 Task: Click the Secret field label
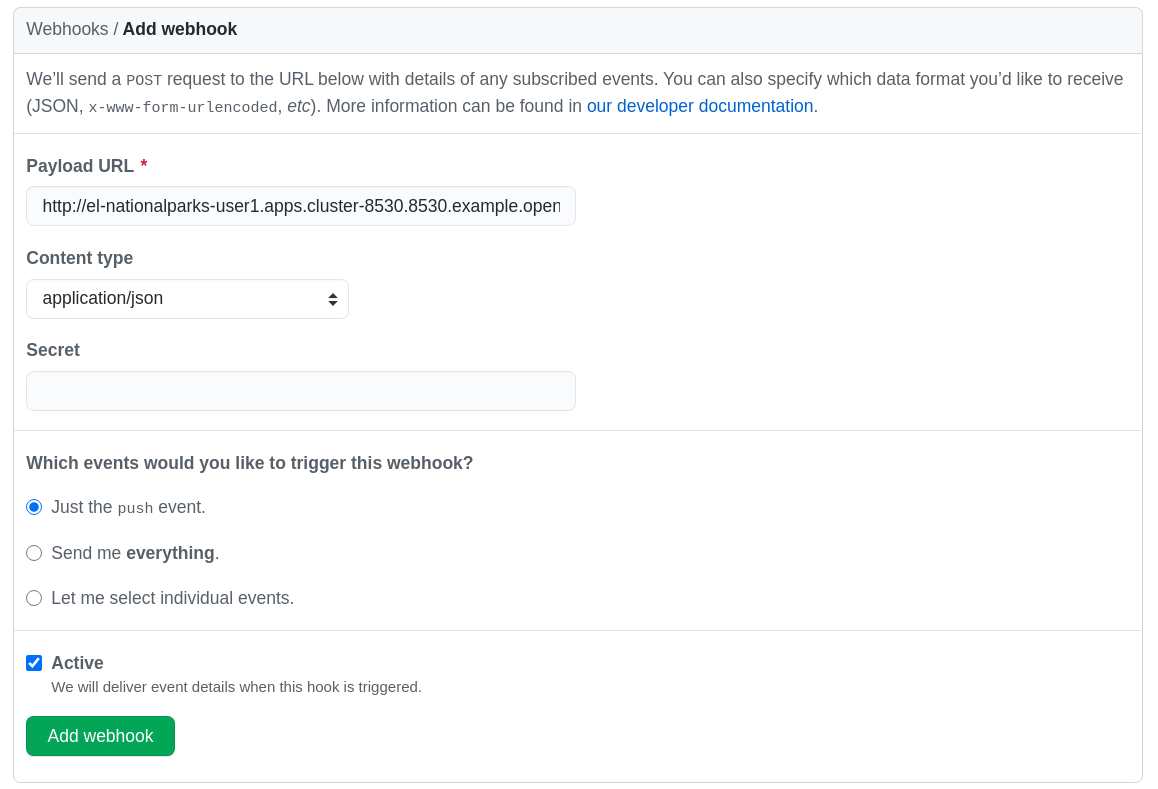(x=53, y=350)
